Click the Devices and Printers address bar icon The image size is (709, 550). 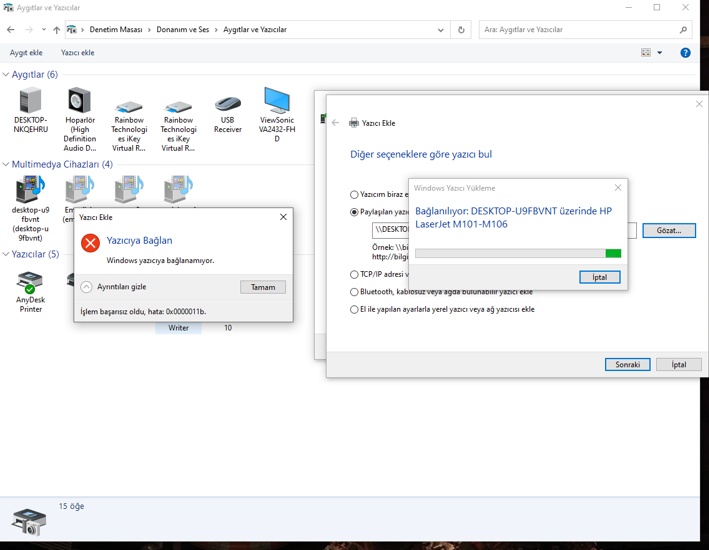[71, 29]
